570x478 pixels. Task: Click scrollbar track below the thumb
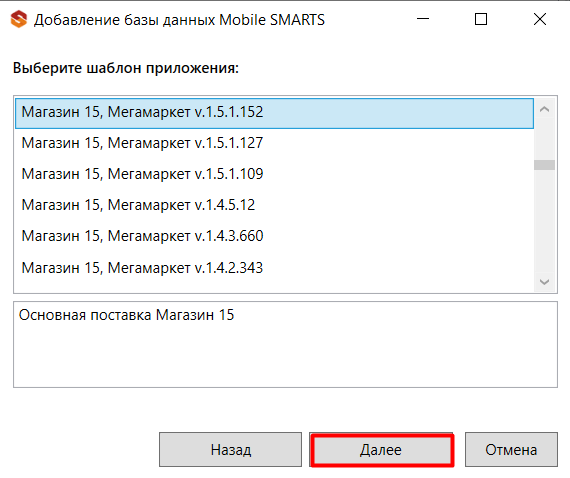(544, 221)
